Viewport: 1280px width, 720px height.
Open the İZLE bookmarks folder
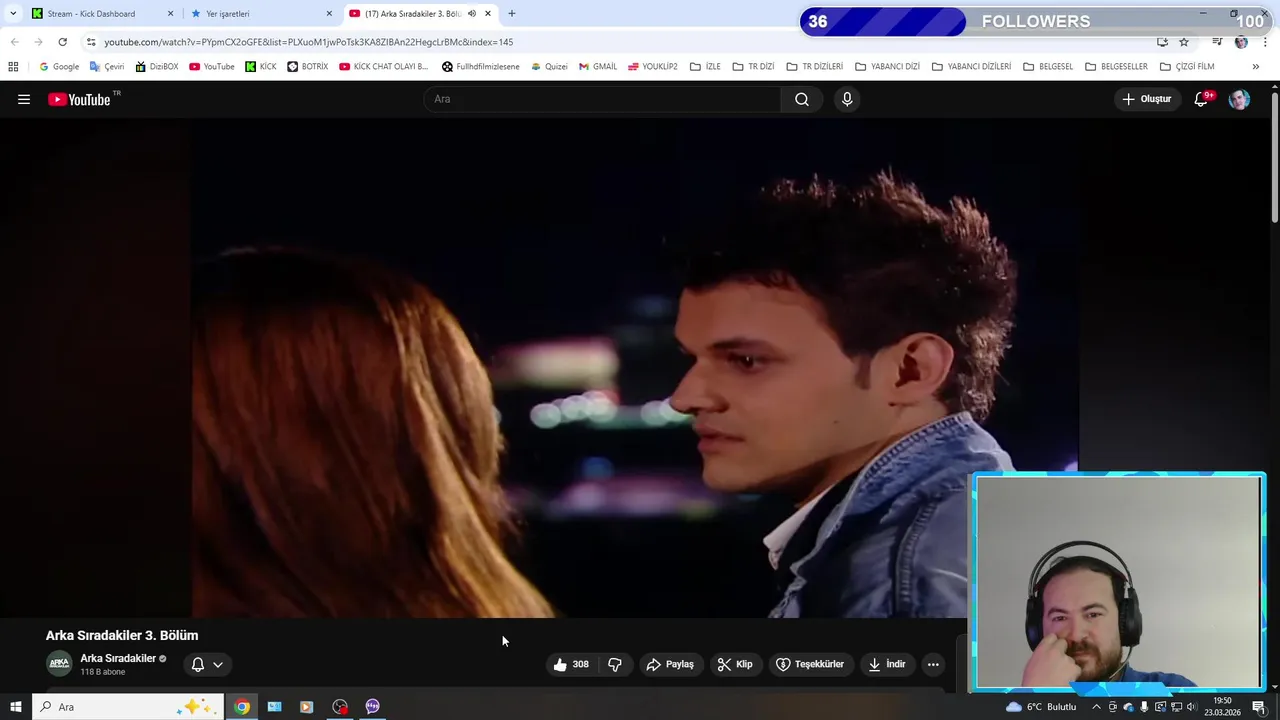click(x=705, y=66)
